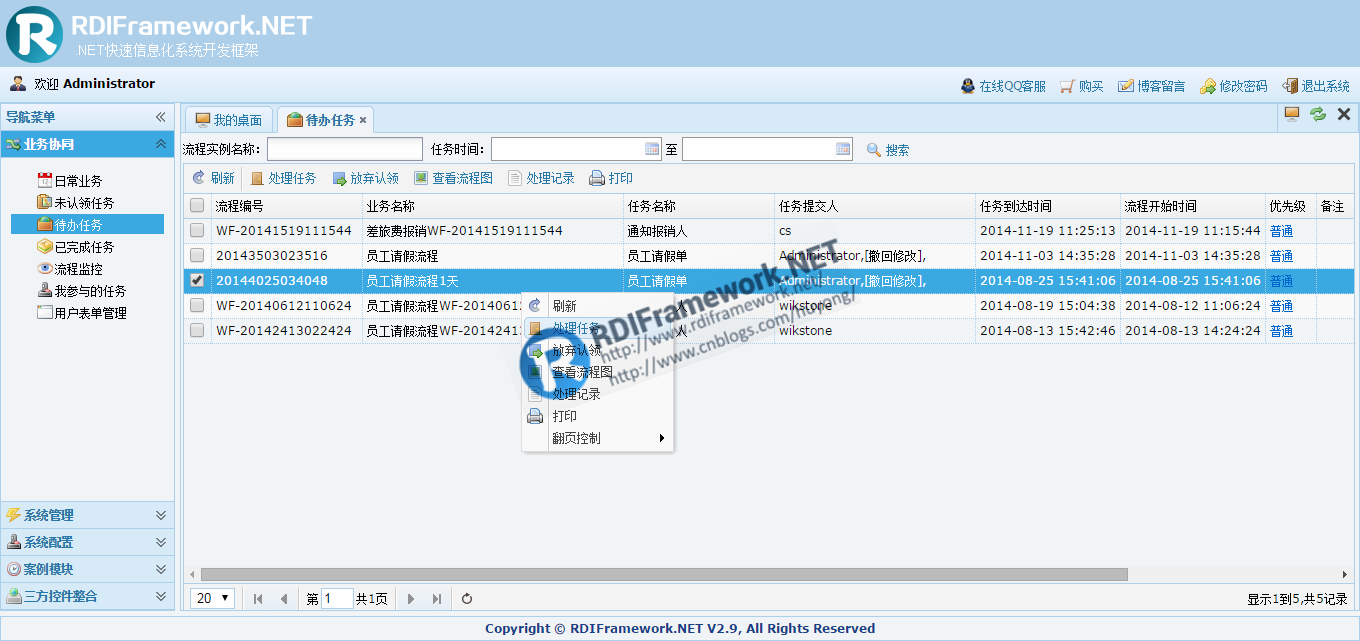Choose 处理任务 in the context menu

(598, 328)
